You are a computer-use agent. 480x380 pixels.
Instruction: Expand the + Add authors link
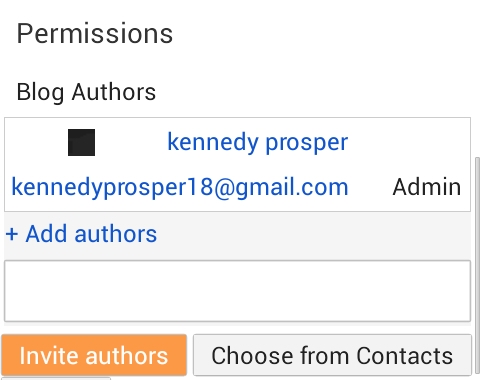coord(81,234)
